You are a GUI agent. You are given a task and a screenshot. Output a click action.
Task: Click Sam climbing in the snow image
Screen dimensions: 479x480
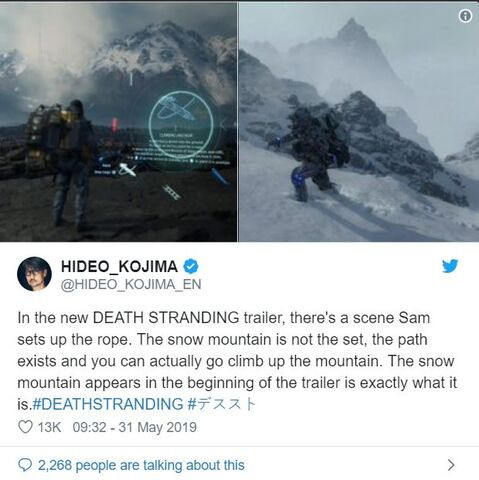coord(310,152)
